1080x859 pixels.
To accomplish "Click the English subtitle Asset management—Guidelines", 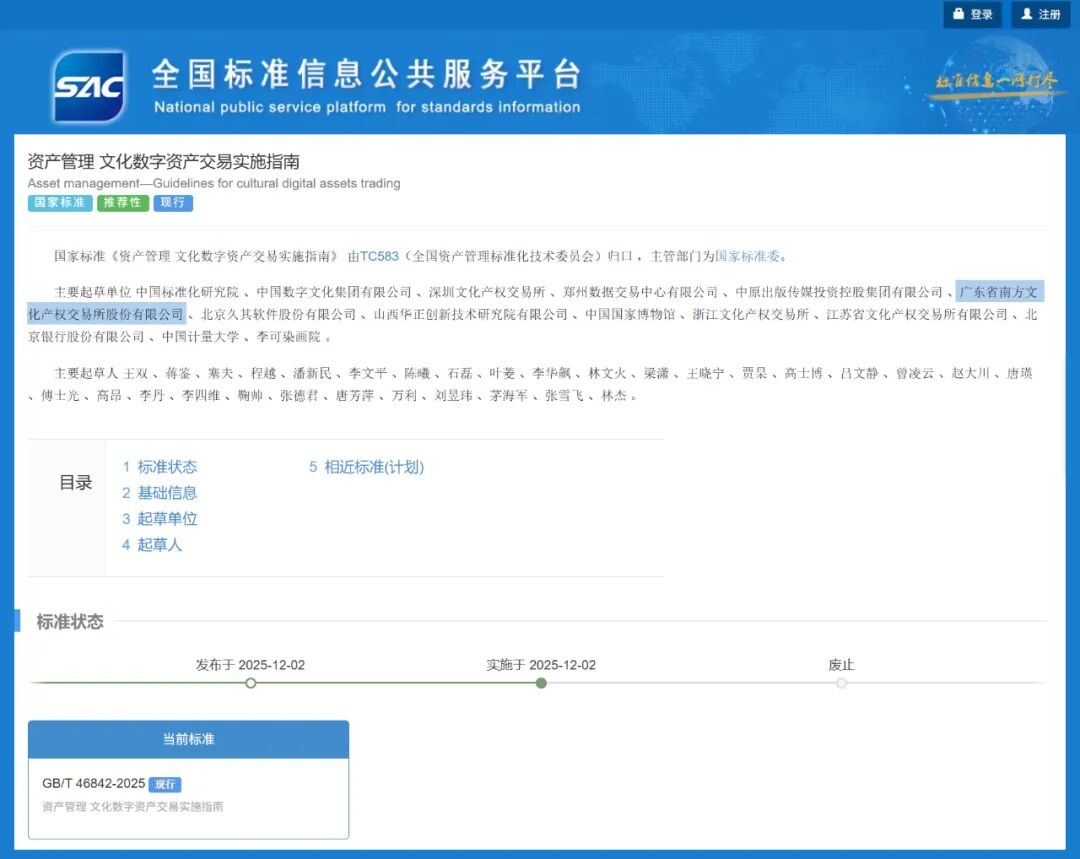I will (x=214, y=183).
